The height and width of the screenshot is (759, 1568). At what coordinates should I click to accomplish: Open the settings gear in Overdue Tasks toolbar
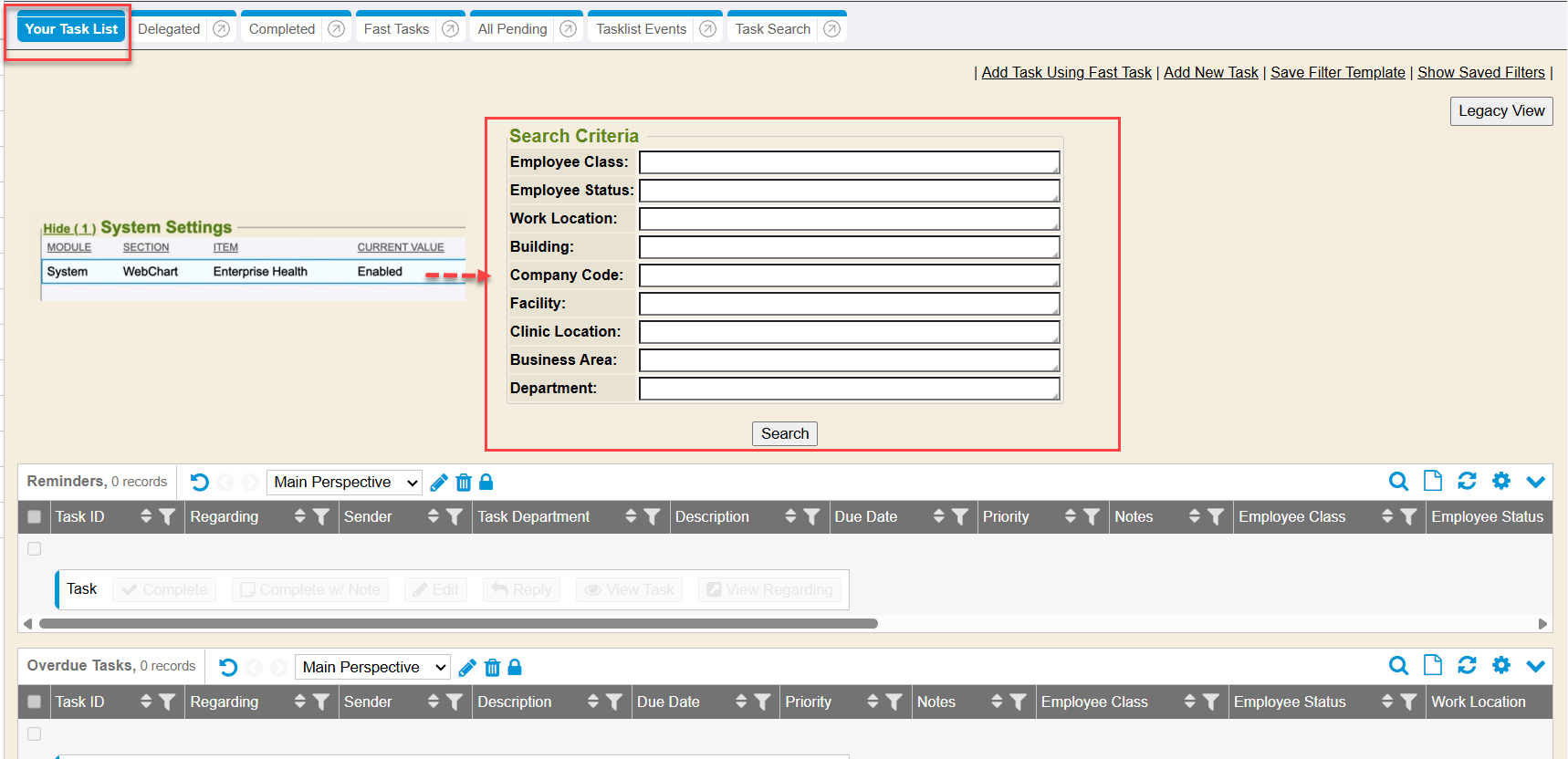[1501, 666]
